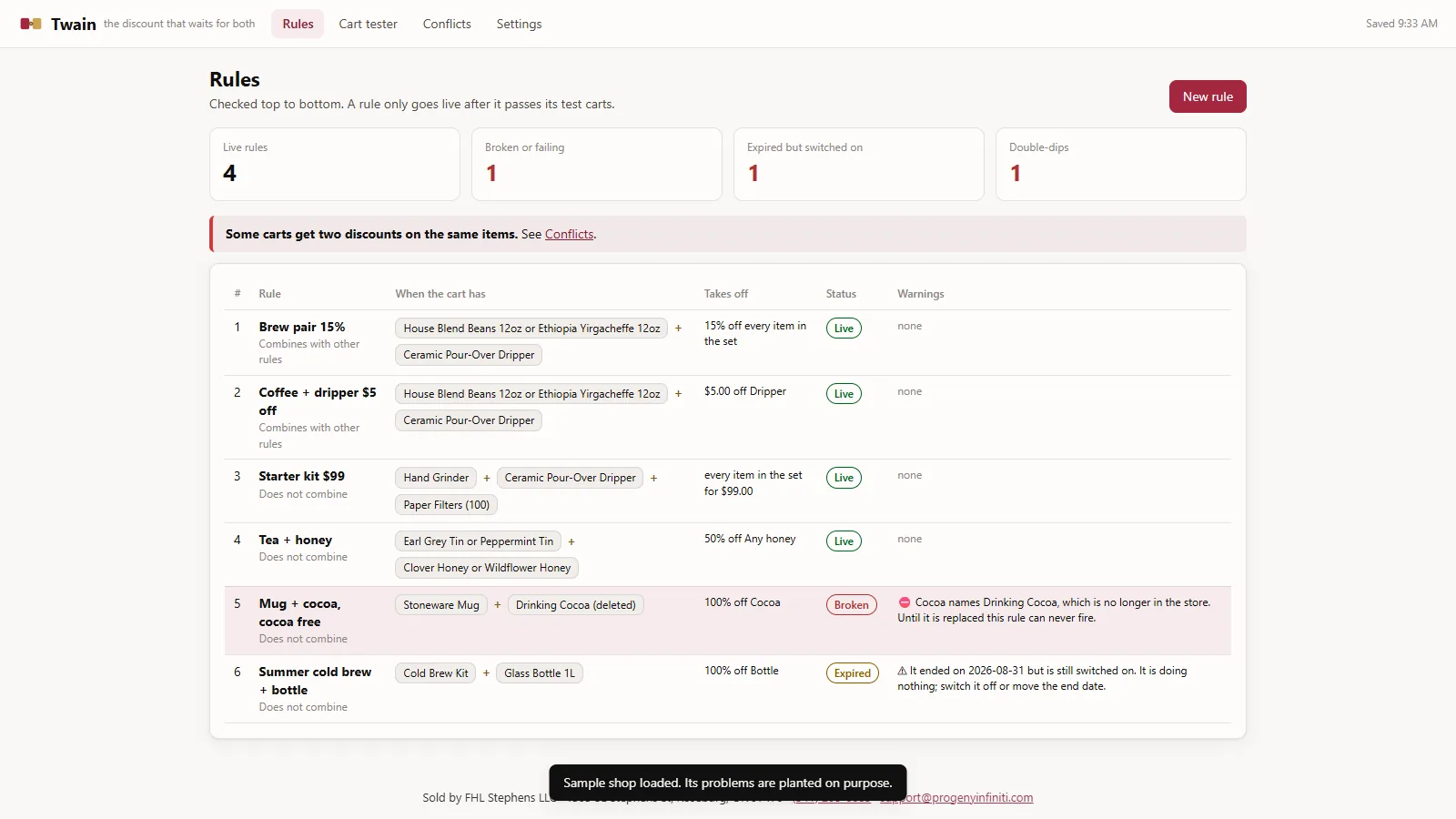1456x819 pixels.
Task: Select the Rules tab
Action: click(298, 24)
